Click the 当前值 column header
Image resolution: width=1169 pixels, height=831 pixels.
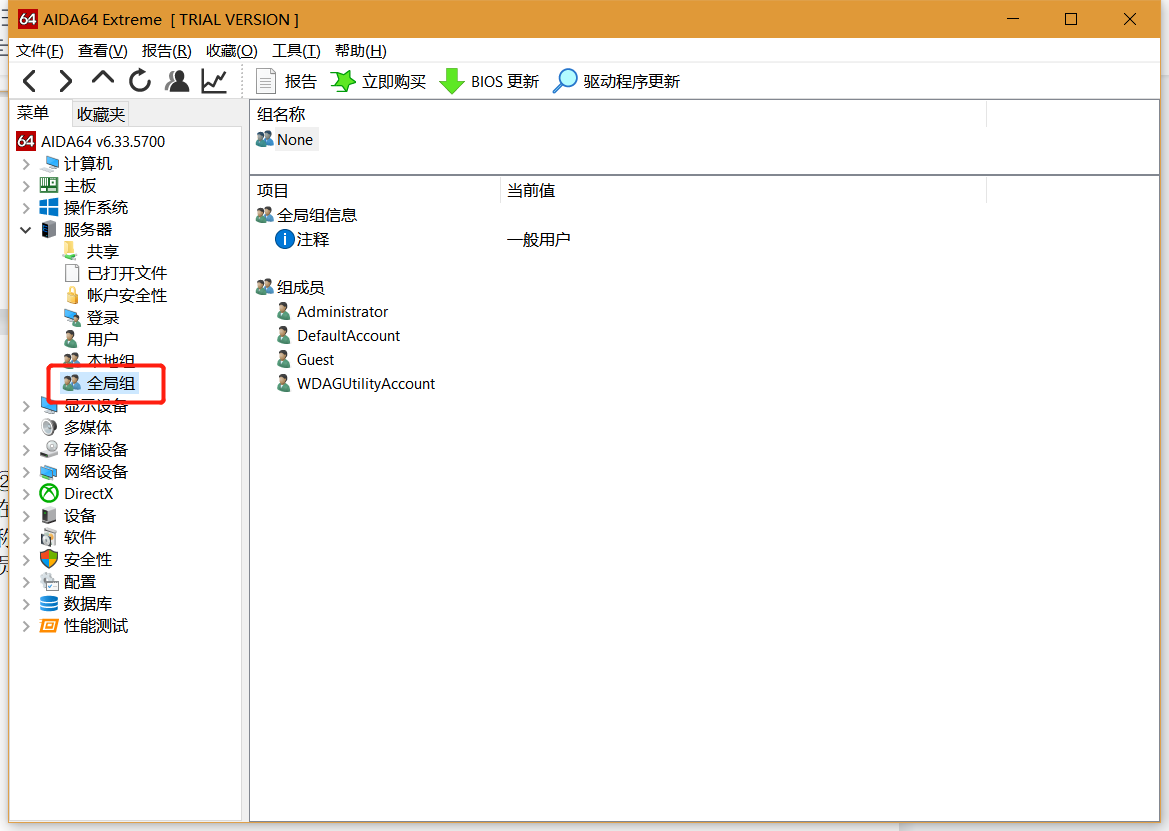(531, 190)
